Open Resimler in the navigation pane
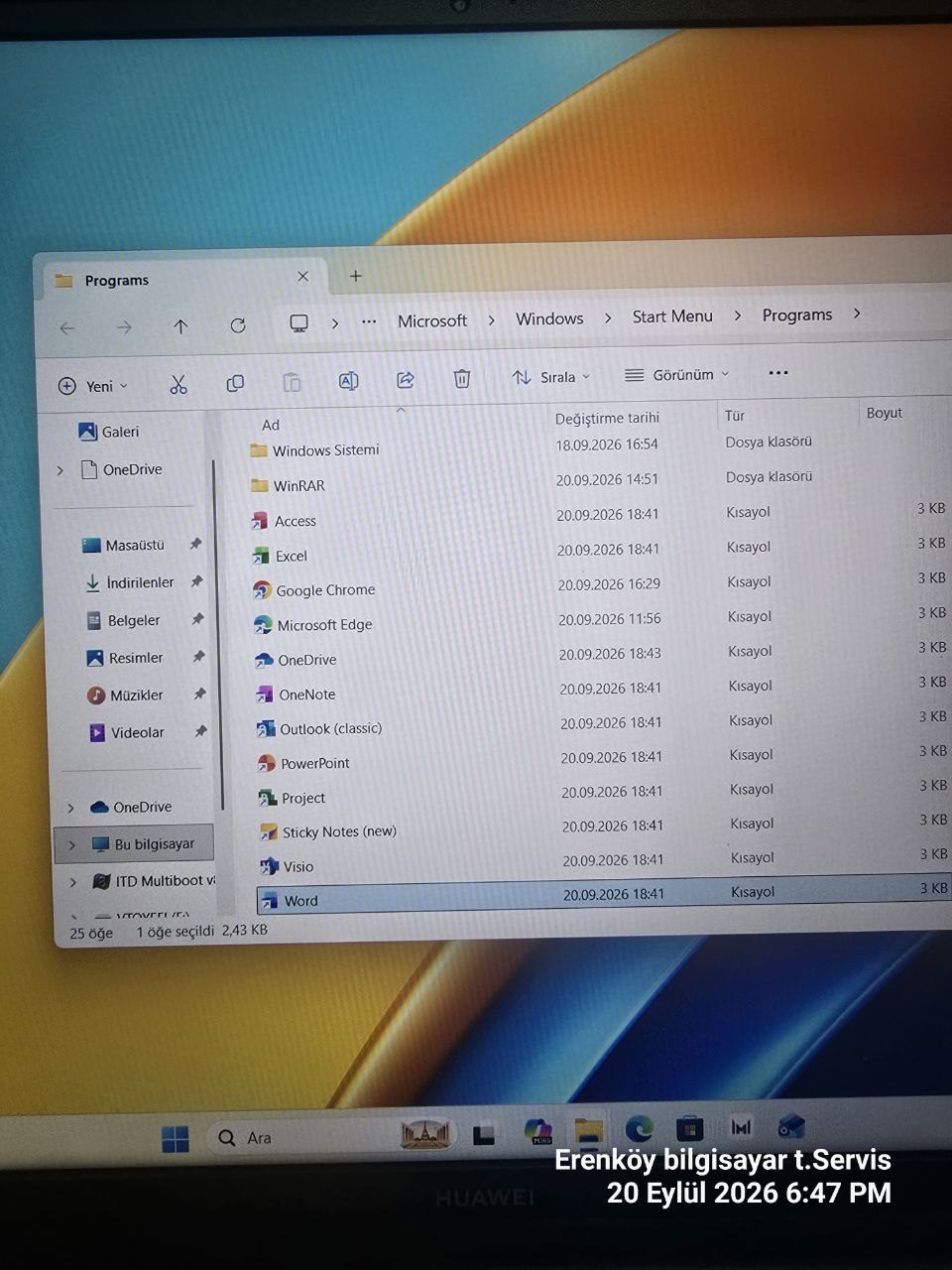The width and height of the screenshot is (952, 1270). [x=125, y=658]
